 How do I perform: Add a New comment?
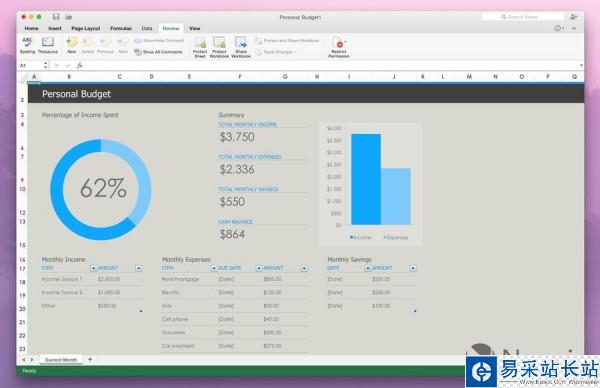pos(72,46)
